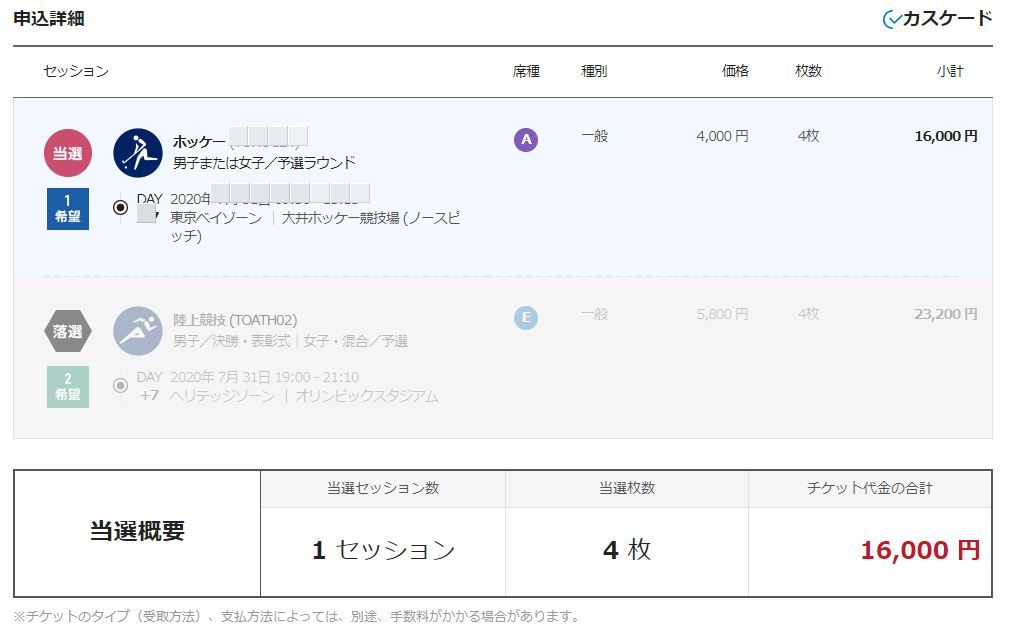The image size is (1014, 636).
Task: Click the red 当選 winner badge
Action: [x=68, y=153]
